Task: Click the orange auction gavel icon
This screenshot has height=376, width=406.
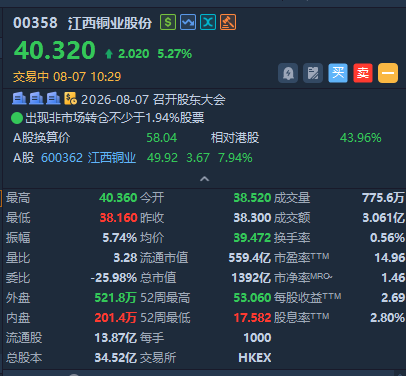Action: (228, 22)
